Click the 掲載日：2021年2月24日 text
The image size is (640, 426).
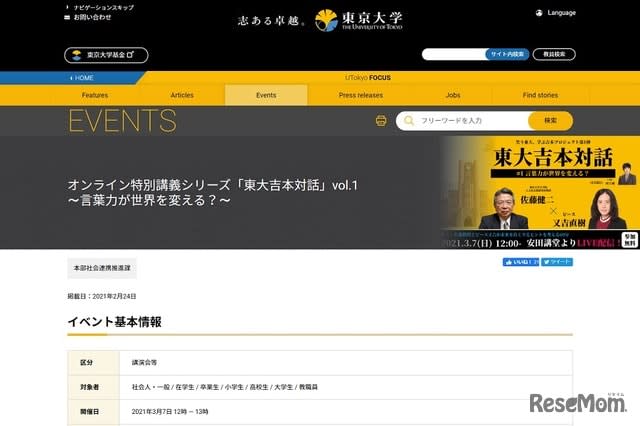click(102, 296)
